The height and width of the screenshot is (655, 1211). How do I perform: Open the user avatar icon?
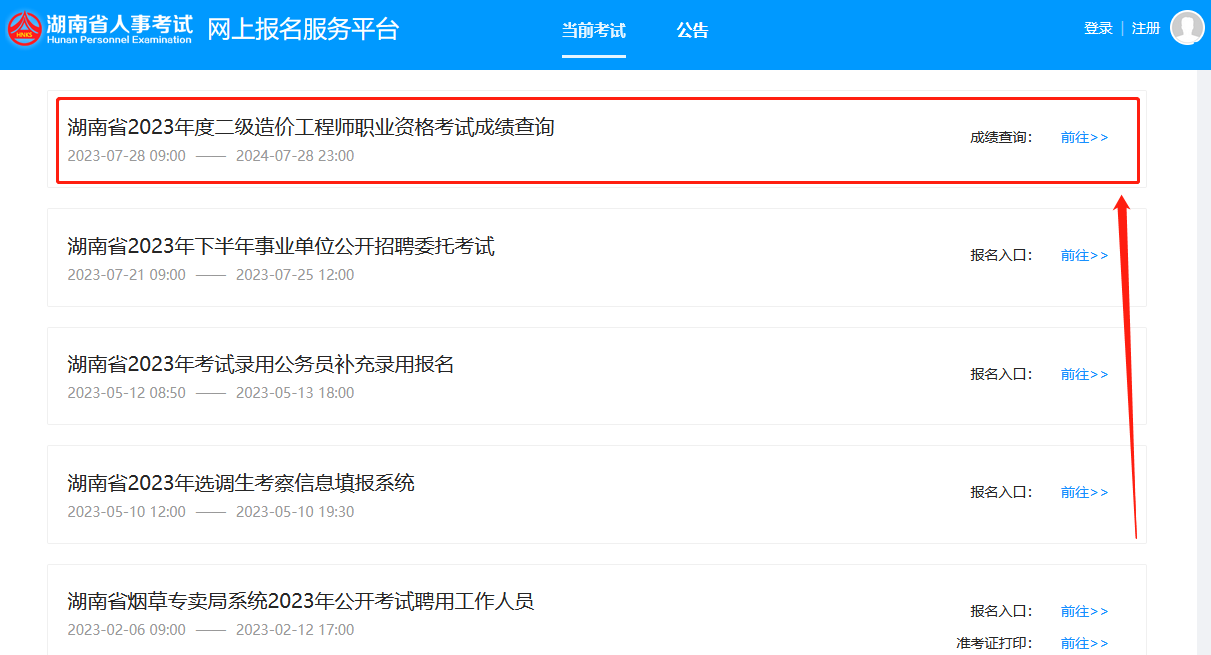coord(1187,28)
